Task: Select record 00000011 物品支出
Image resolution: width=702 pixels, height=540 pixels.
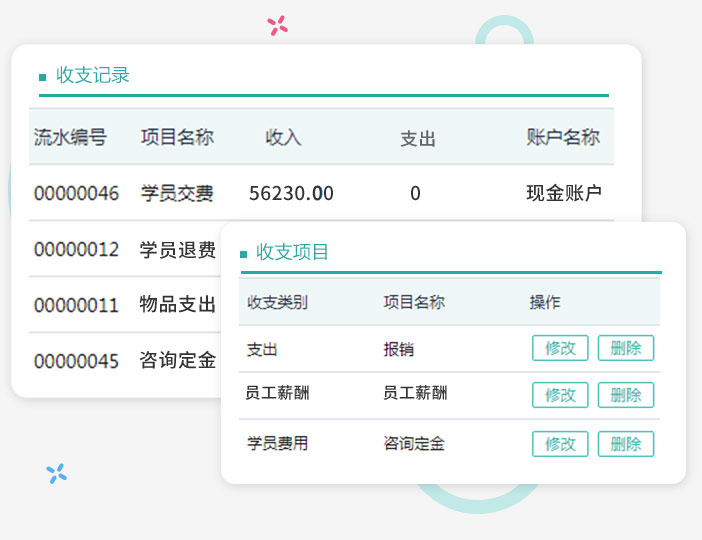Action: tap(125, 305)
